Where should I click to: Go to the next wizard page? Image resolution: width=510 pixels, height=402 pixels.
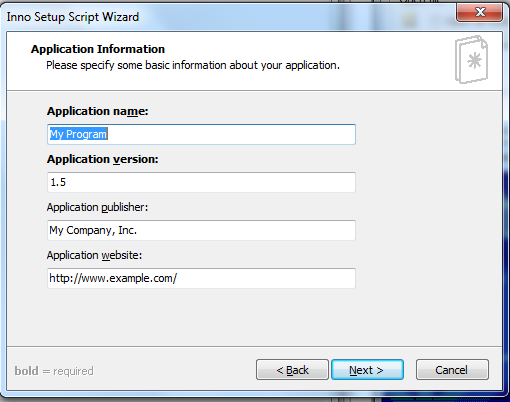pos(367,370)
